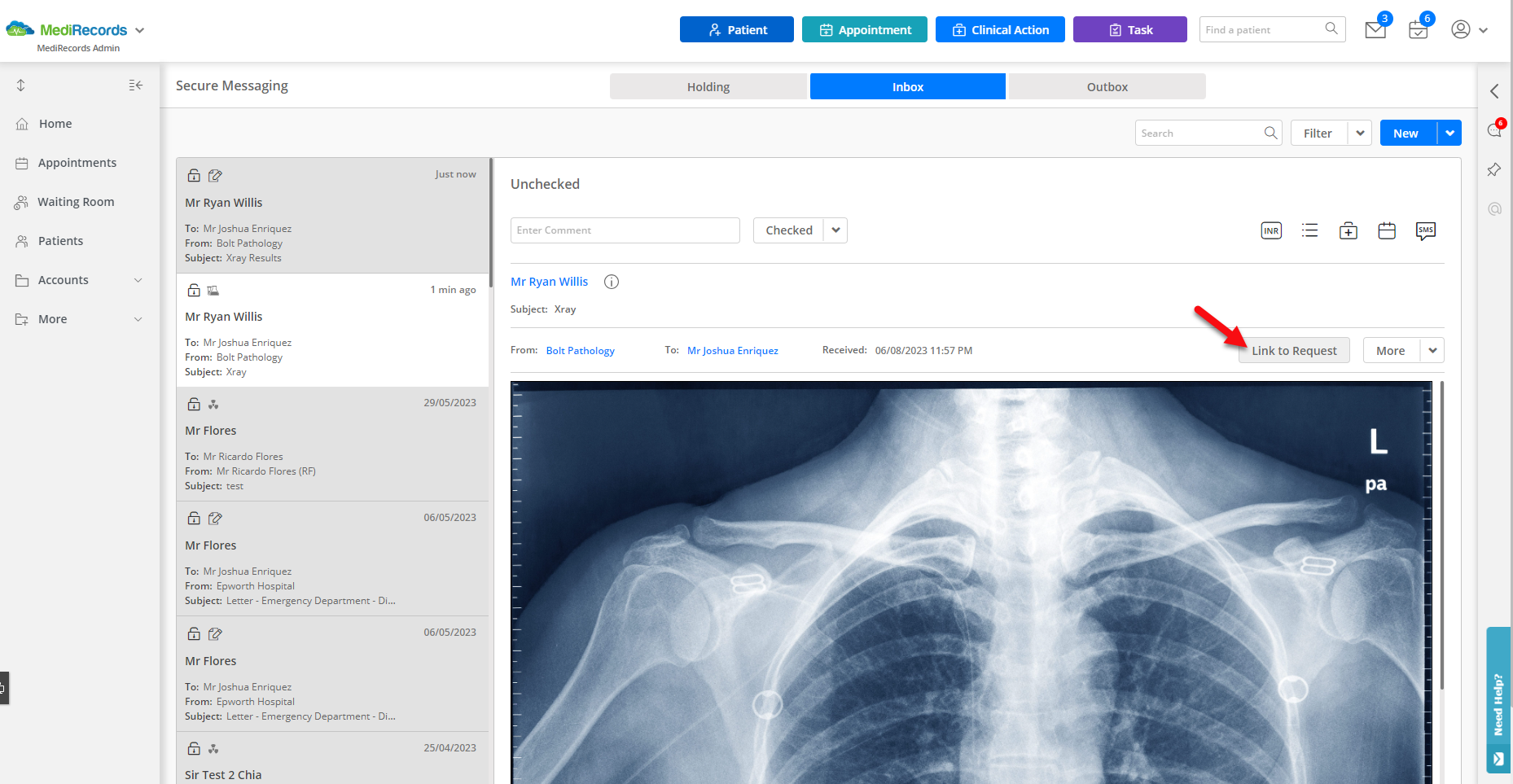This screenshot has height=784, width=1513.
Task: Click the New message button
Action: click(1408, 133)
